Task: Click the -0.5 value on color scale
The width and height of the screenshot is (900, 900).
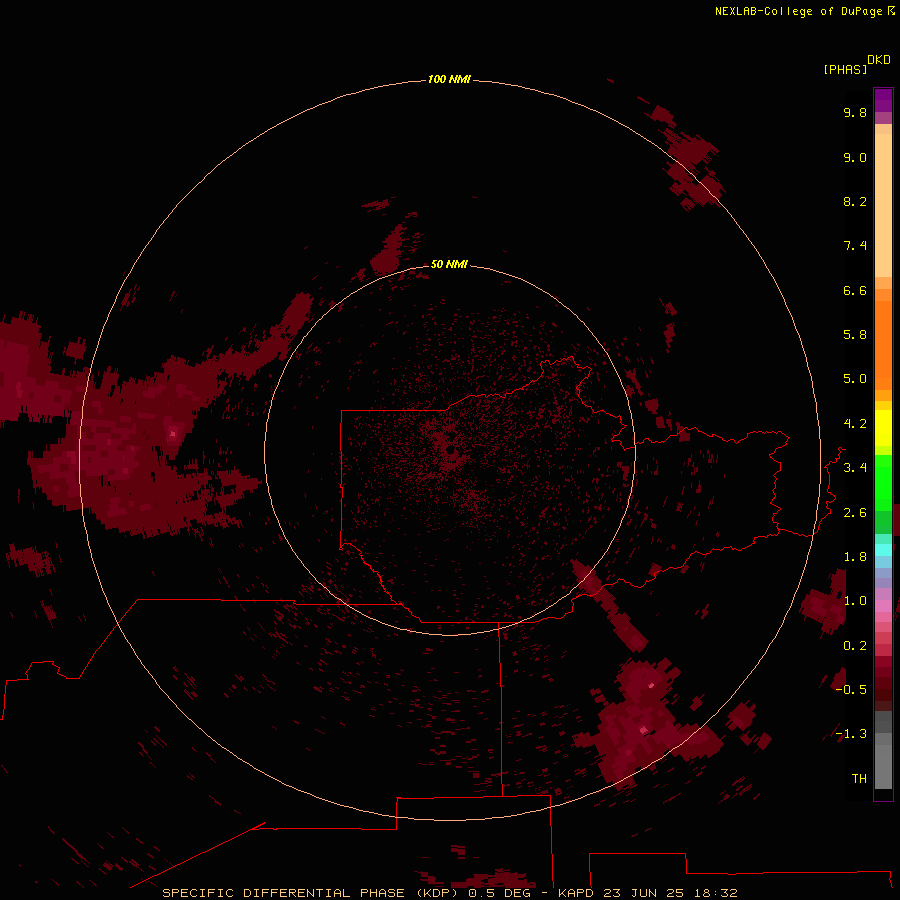Action: coord(851,690)
